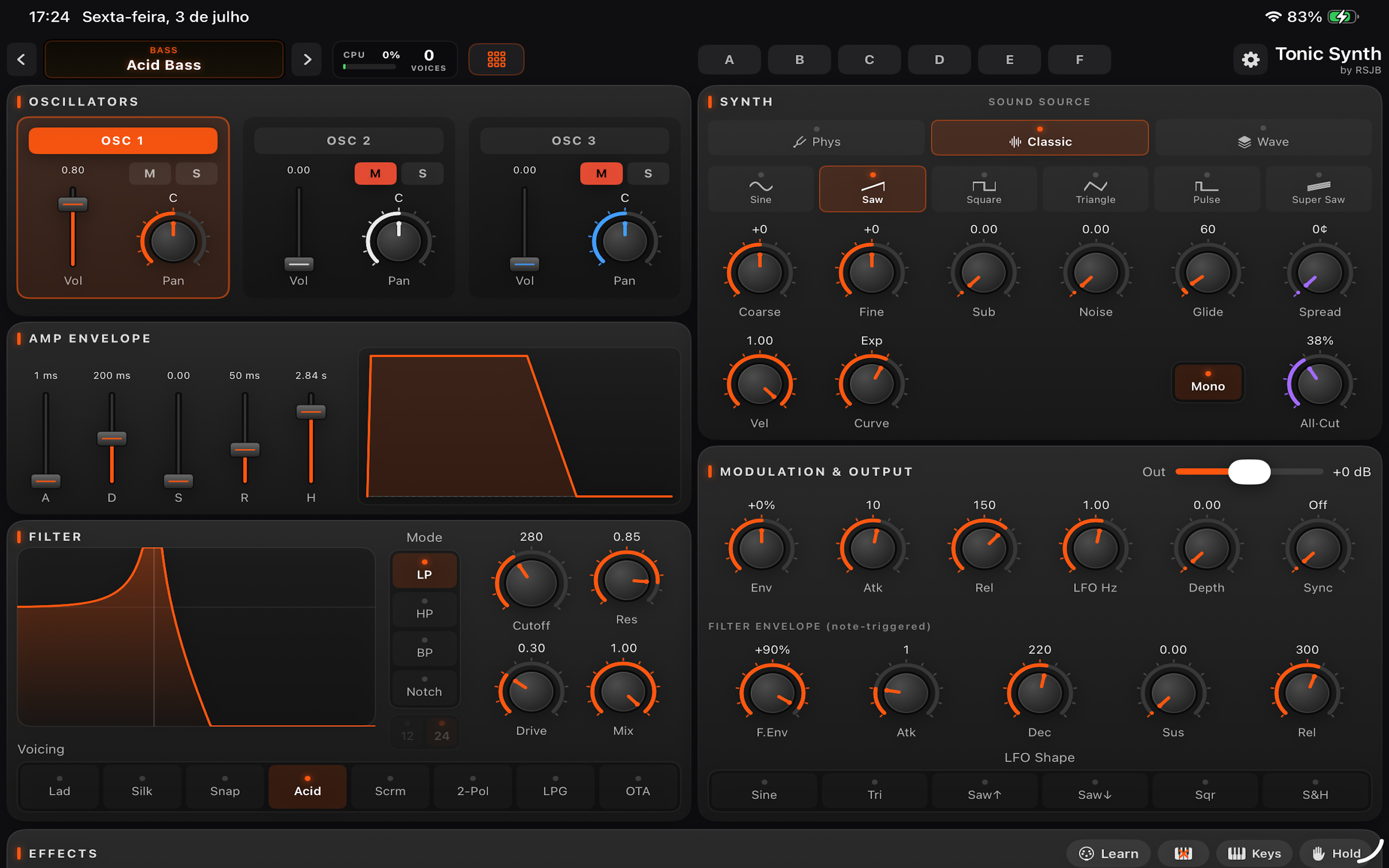The width and height of the screenshot is (1389, 868).
Task: Click the All·Cut purple knob
Action: [x=1319, y=383]
